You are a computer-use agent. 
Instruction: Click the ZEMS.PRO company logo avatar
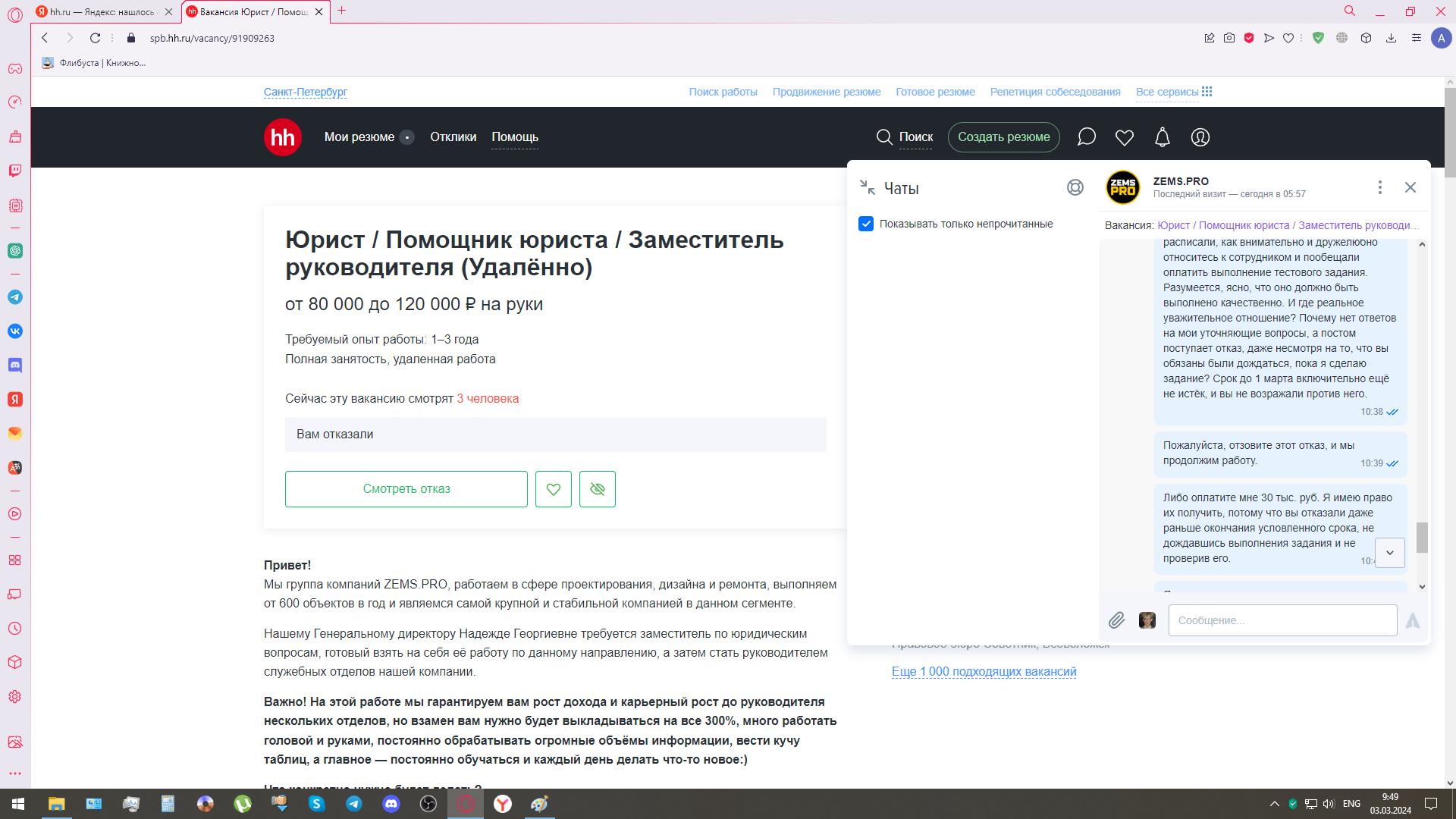1123,187
